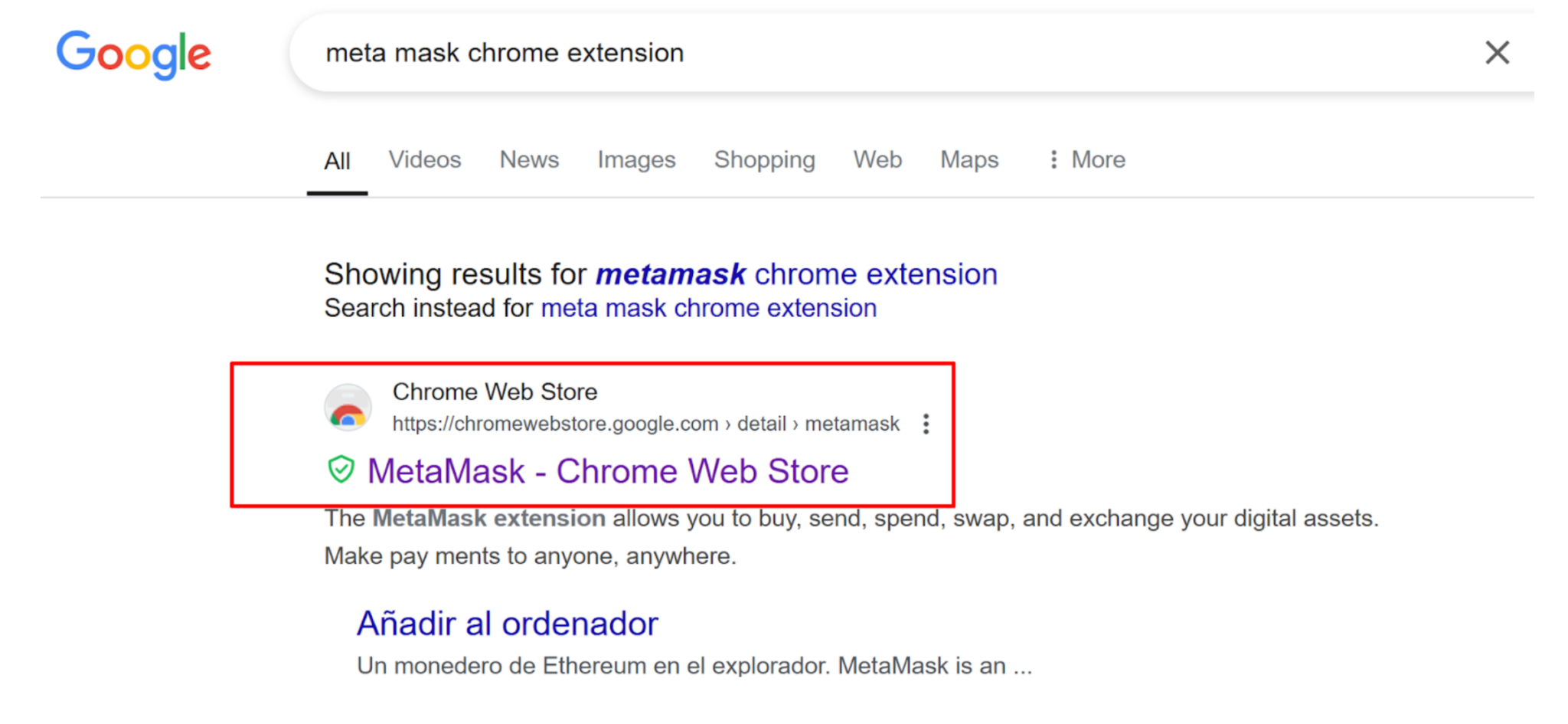This screenshot has height=724, width=1568.
Task: Go to the Shopping tab
Action: (764, 159)
